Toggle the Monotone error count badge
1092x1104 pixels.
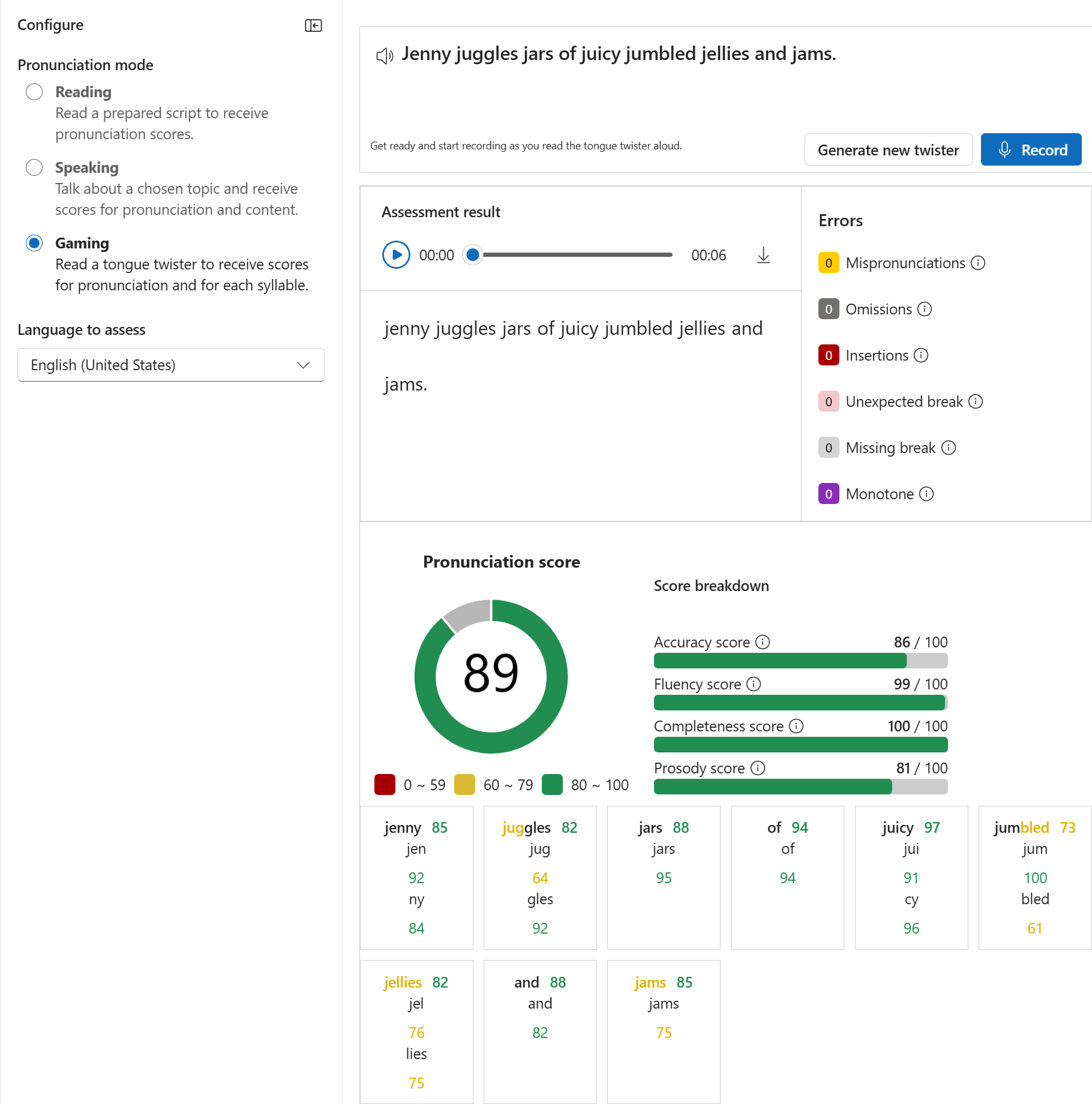[829, 494]
